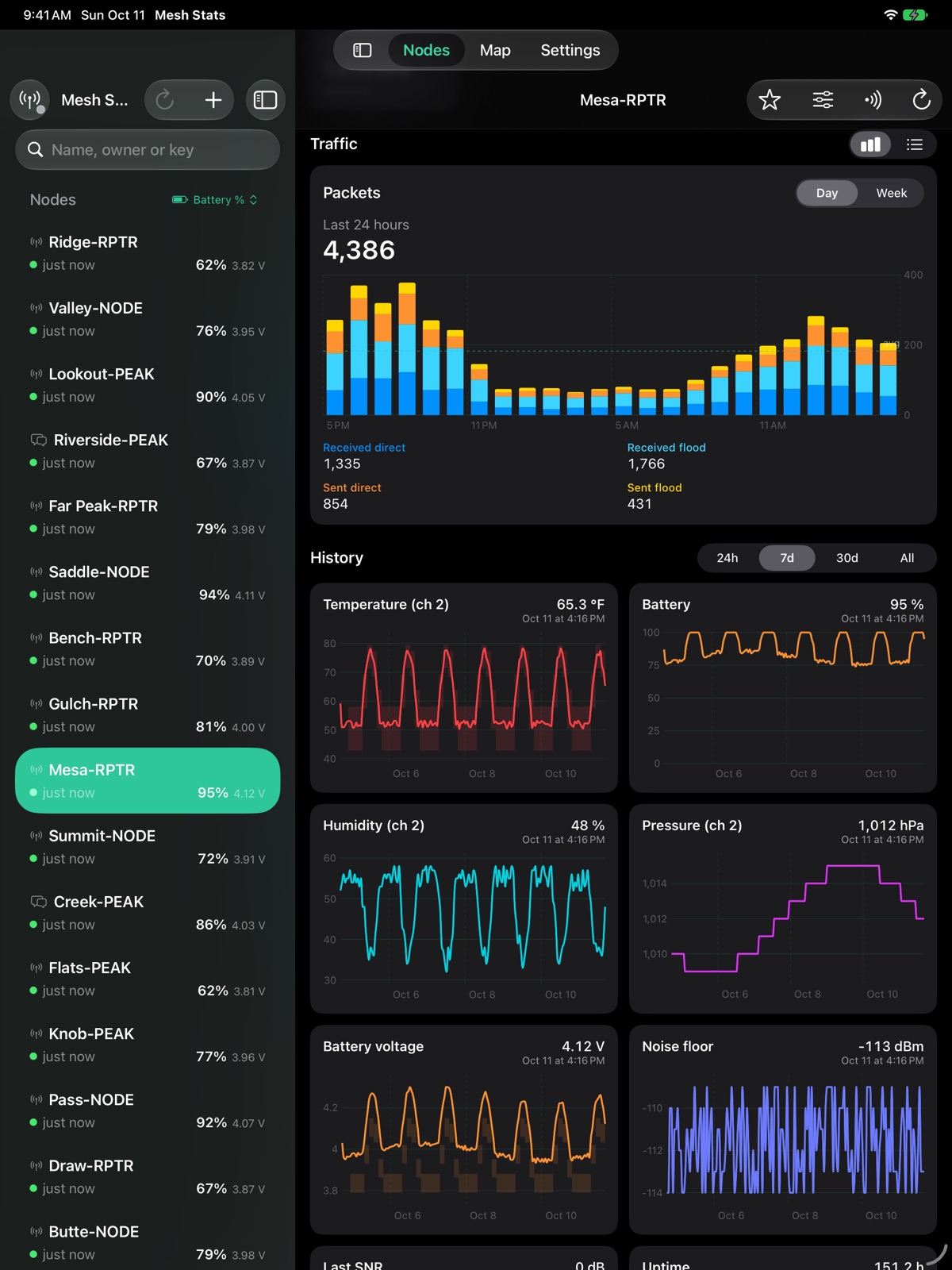Image resolution: width=952 pixels, height=1270 pixels.
Task: Switch Traffic to chart view
Action: [870, 144]
